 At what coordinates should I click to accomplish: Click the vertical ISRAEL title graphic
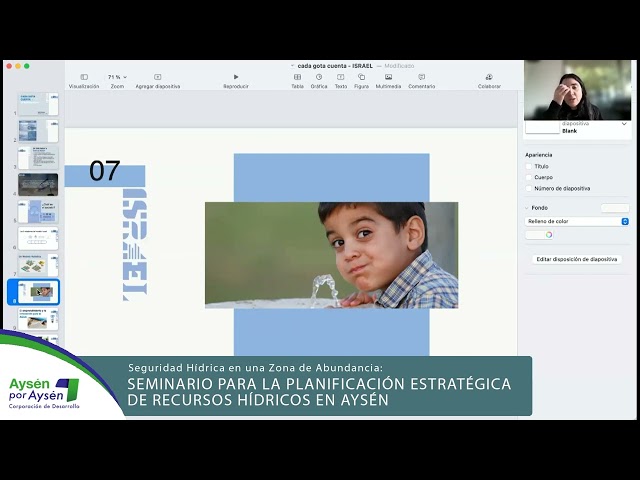(x=135, y=245)
